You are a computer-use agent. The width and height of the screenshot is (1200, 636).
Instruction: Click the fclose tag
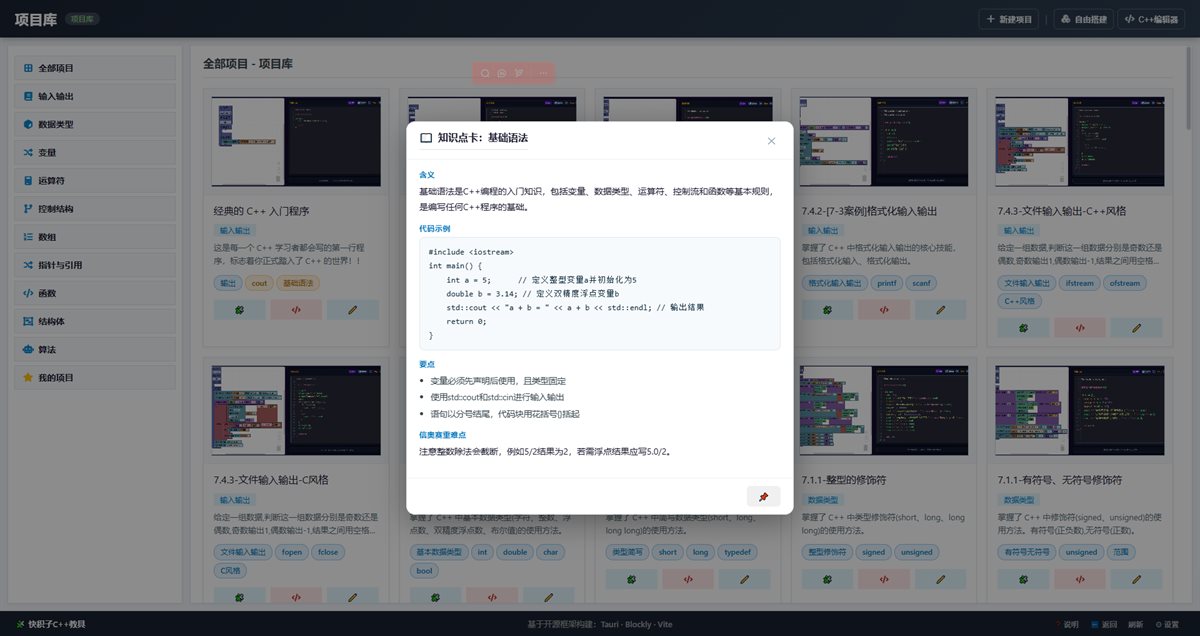coord(328,552)
